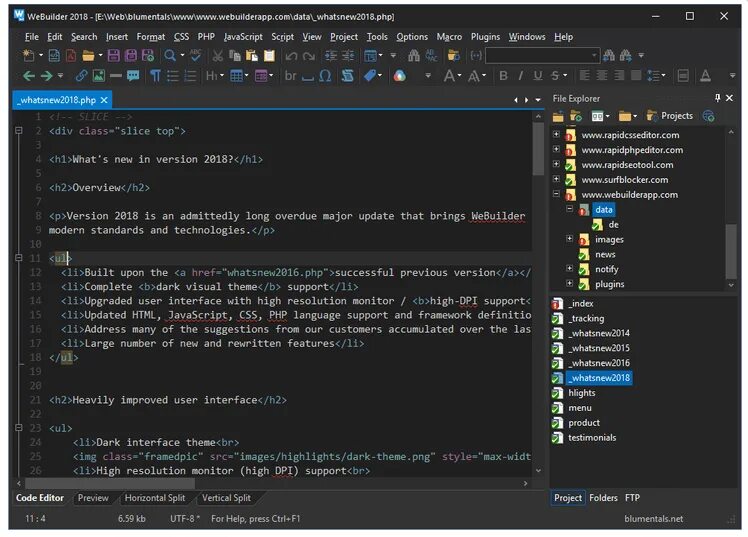This screenshot has height=537, width=748.
Task: Click the binoculars Find icon
Action: [414, 56]
